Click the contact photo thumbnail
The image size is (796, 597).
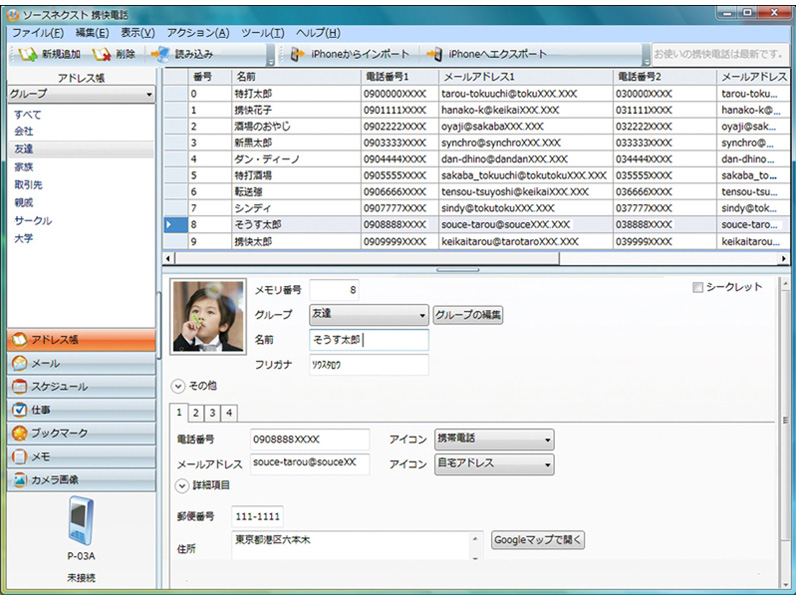point(208,316)
